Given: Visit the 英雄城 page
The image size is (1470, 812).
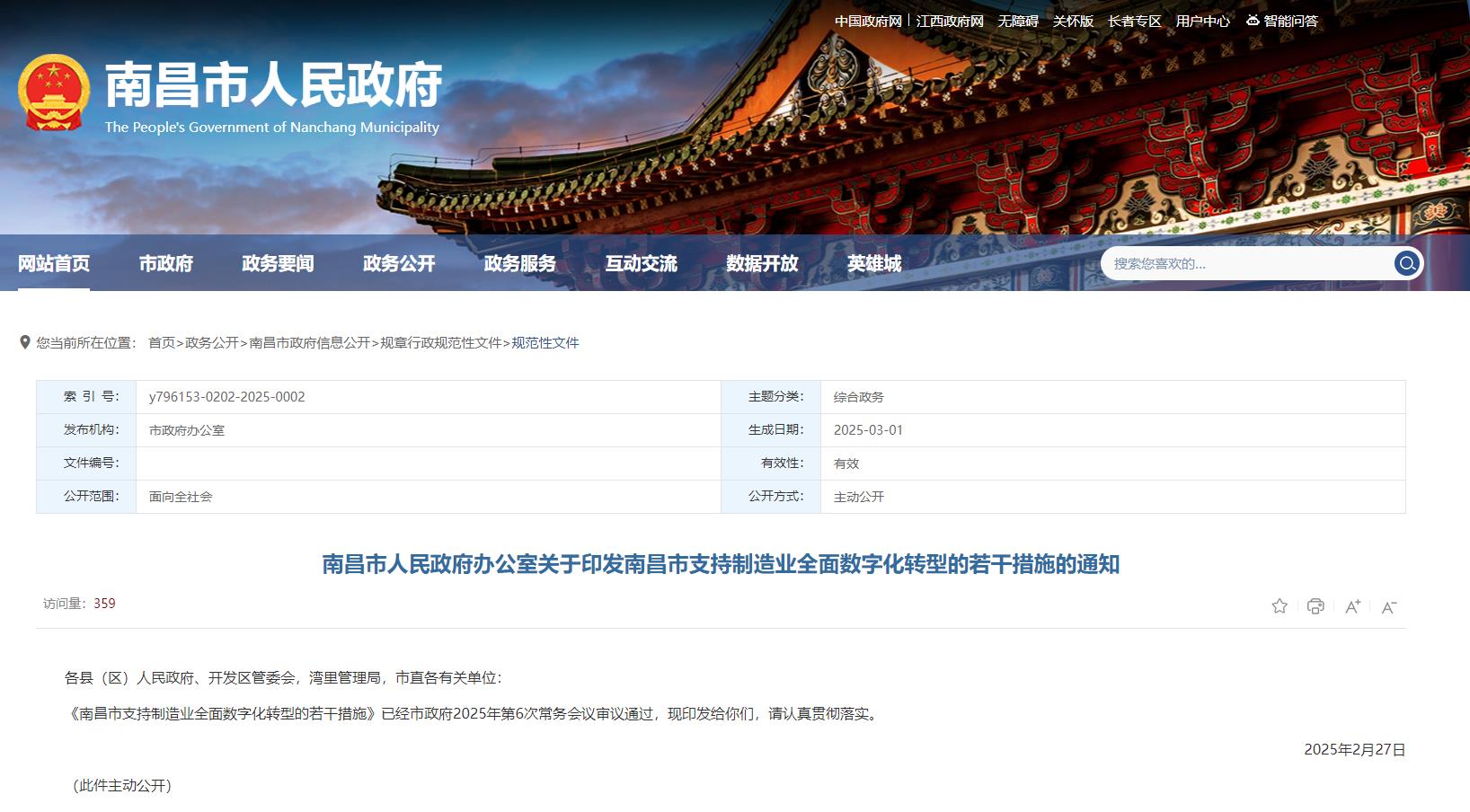Looking at the screenshot, I should [874, 263].
